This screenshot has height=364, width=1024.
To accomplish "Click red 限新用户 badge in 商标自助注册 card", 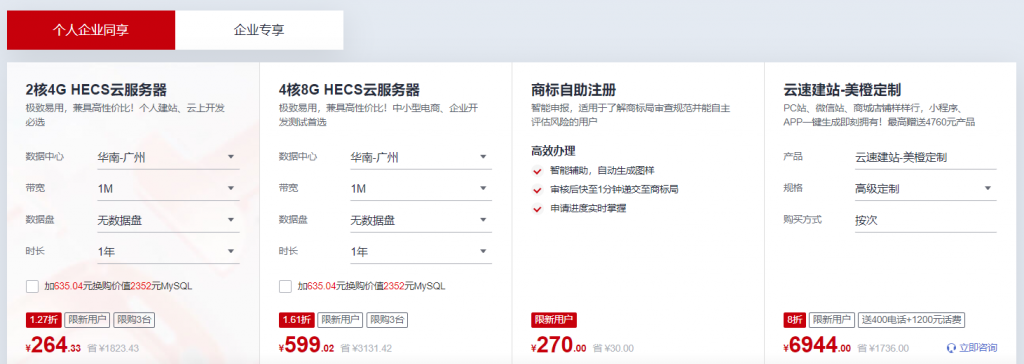I will coord(554,320).
